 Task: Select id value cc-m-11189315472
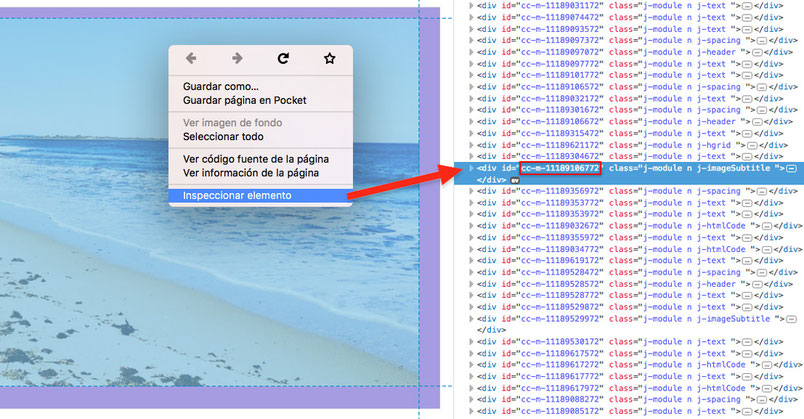(x=560, y=133)
